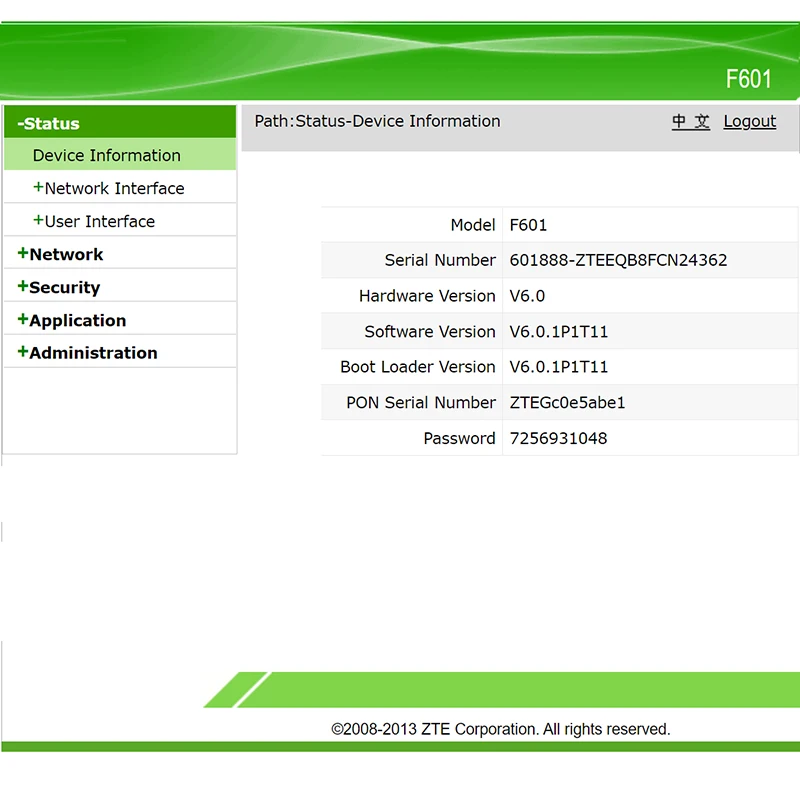Expand the Network Interface section
The image size is (800, 800).
[x=113, y=188]
